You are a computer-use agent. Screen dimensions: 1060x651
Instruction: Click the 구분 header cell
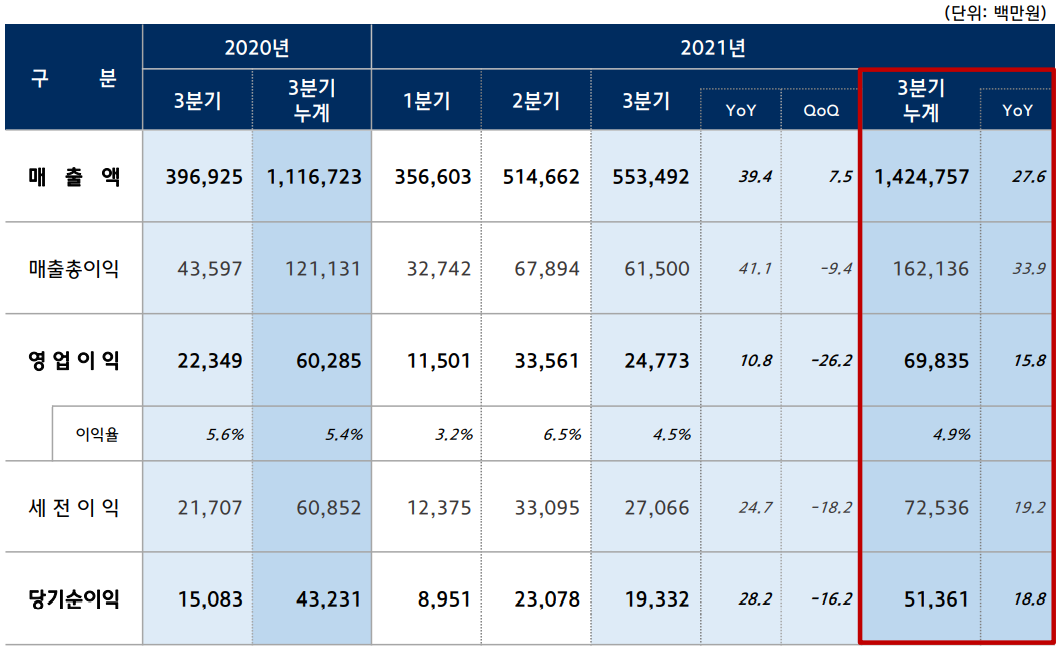pyautogui.click(x=73, y=78)
